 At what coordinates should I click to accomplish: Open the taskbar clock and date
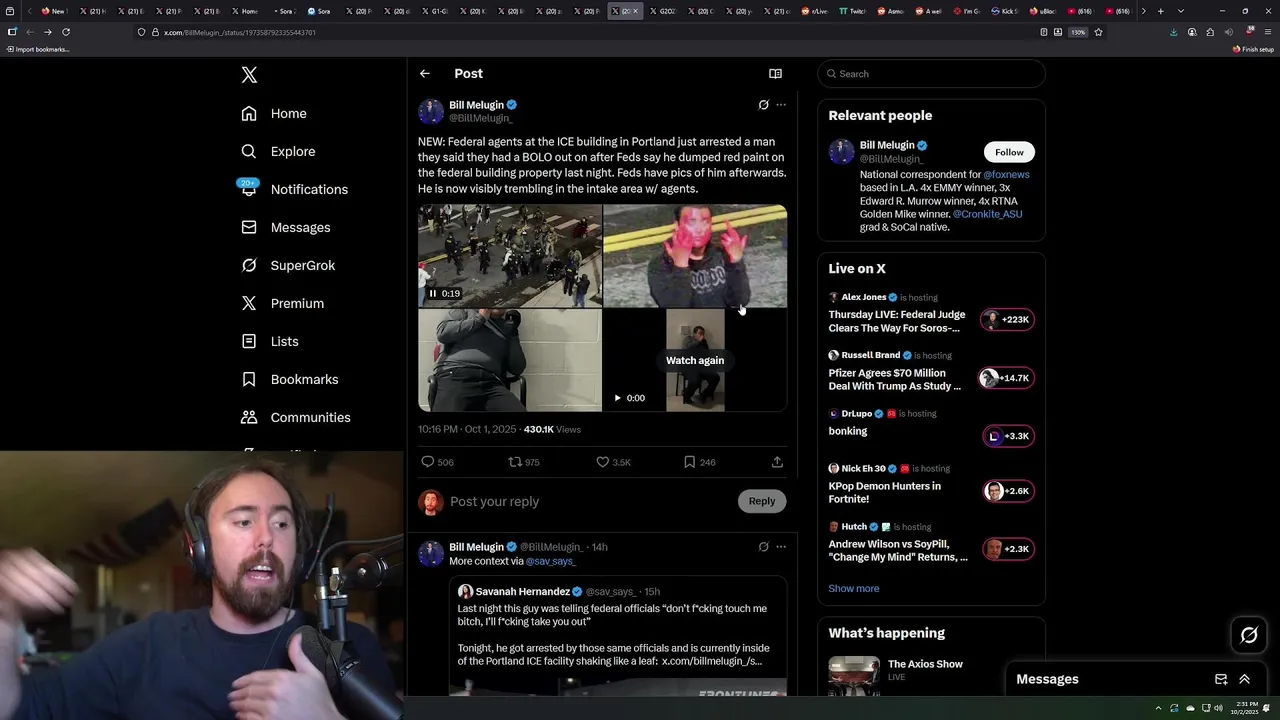coord(1246,708)
